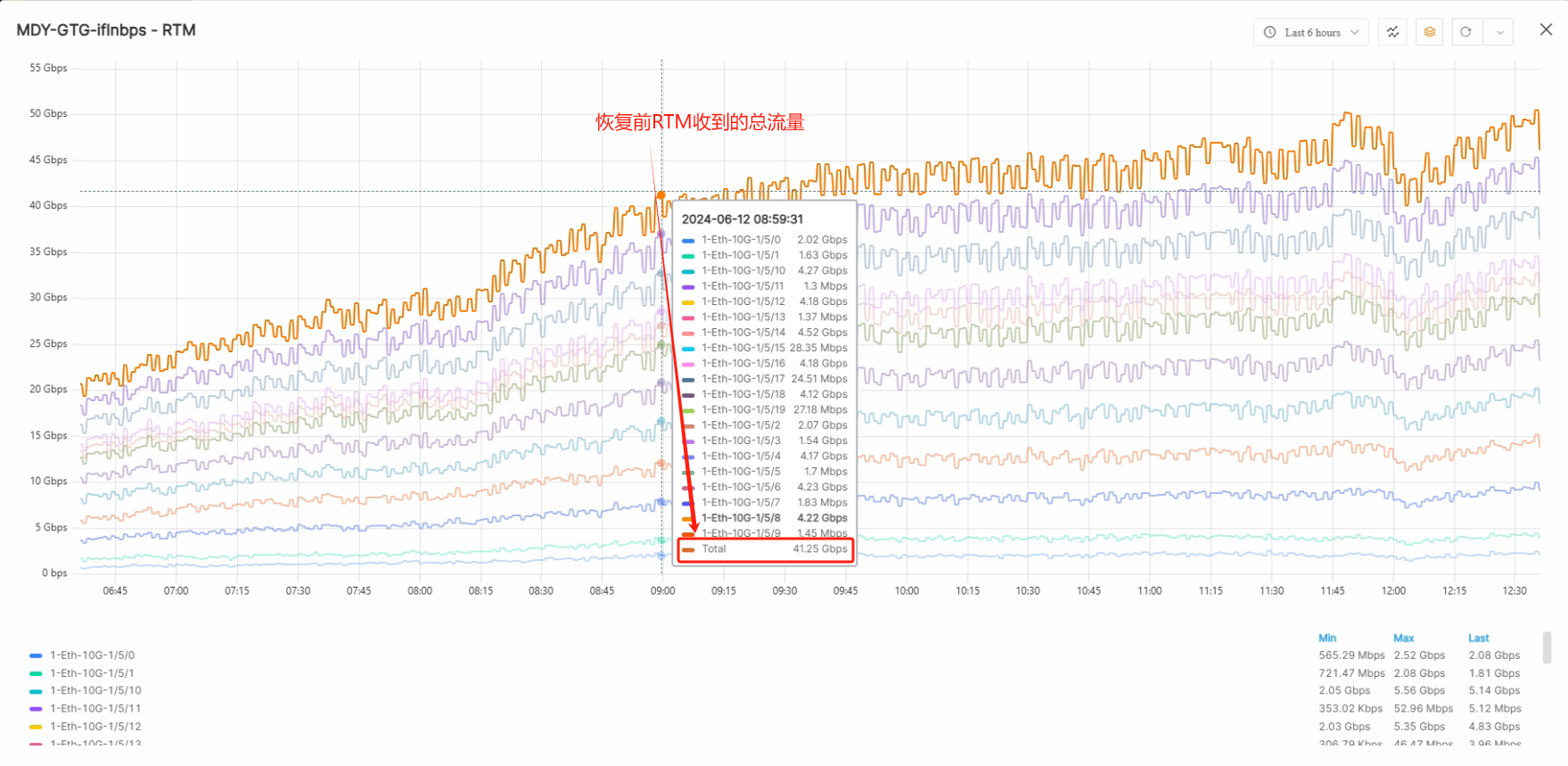The width and height of the screenshot is (1568, 766).
Task: Click the legend scrollbar thumb
Action: pyautogui.click(x=1547, y=647)
